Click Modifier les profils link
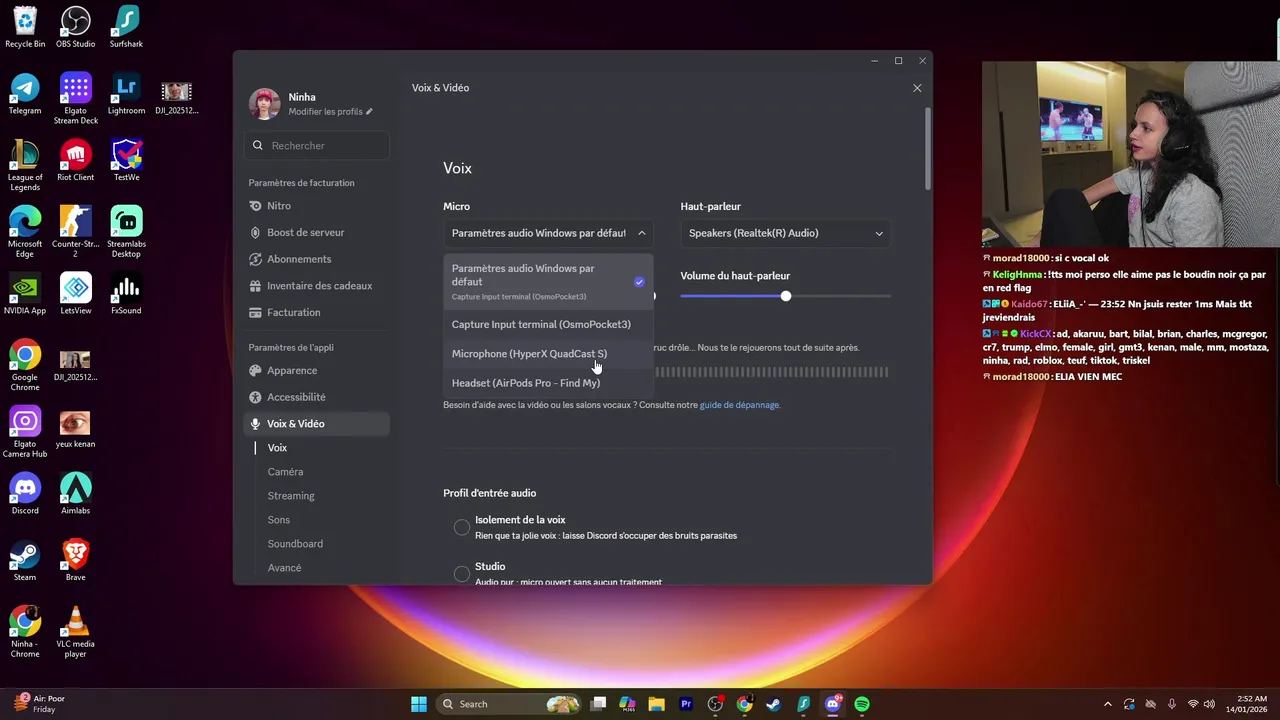The height and width of the screenshot is (720, 1280). [330, 112]
